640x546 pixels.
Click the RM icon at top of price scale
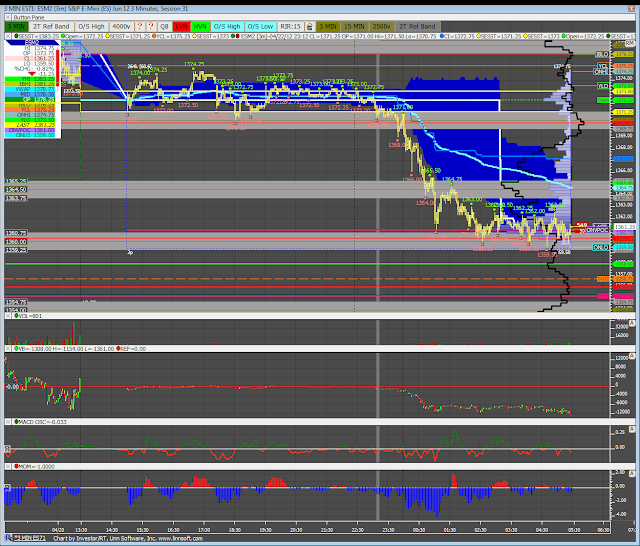coord(629,43)
